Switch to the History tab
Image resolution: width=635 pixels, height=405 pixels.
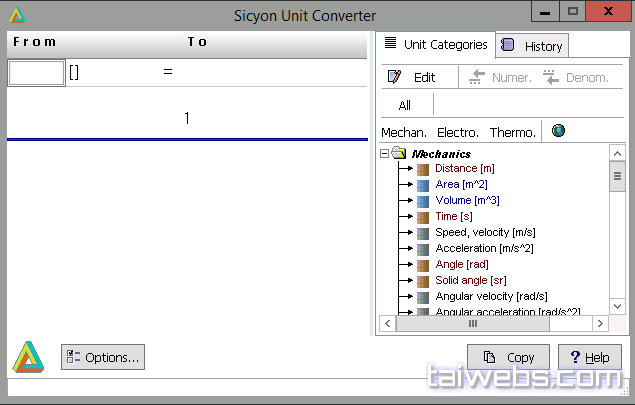pyautogui.click(x=534, y=46)
